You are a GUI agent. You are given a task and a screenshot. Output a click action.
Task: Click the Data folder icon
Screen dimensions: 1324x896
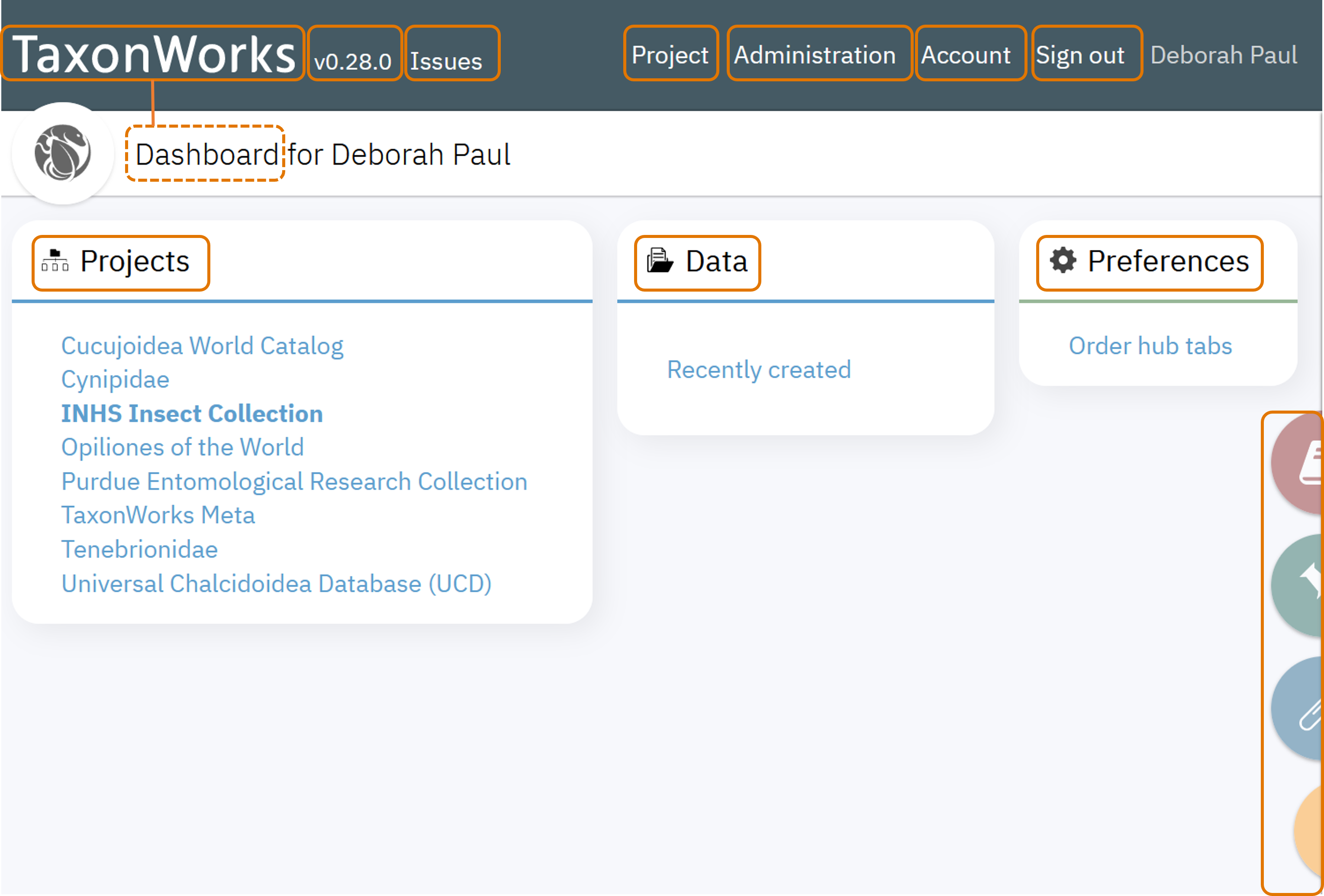pyautogui.click(x=660, y=260)
